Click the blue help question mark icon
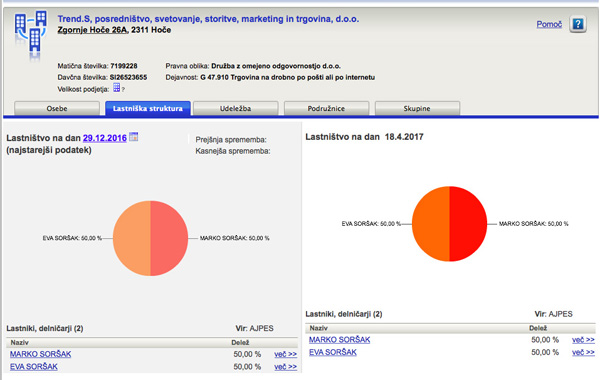Viewport: 600px width, 380px height. point(577,24)
